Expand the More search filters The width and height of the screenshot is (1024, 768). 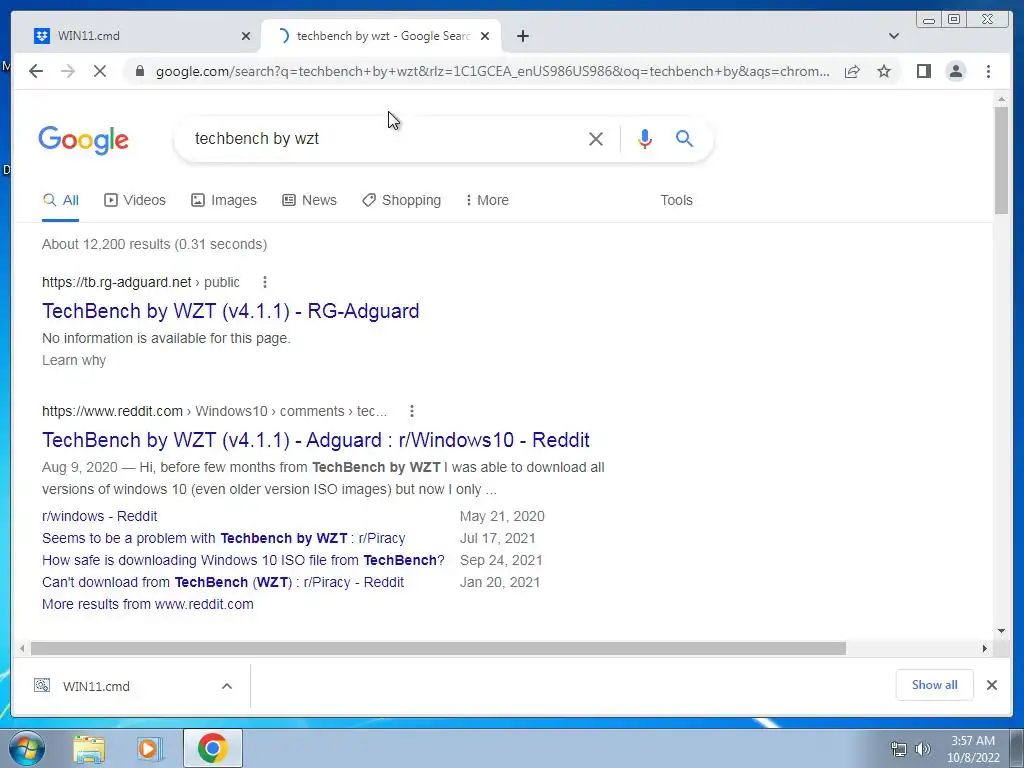487,200
